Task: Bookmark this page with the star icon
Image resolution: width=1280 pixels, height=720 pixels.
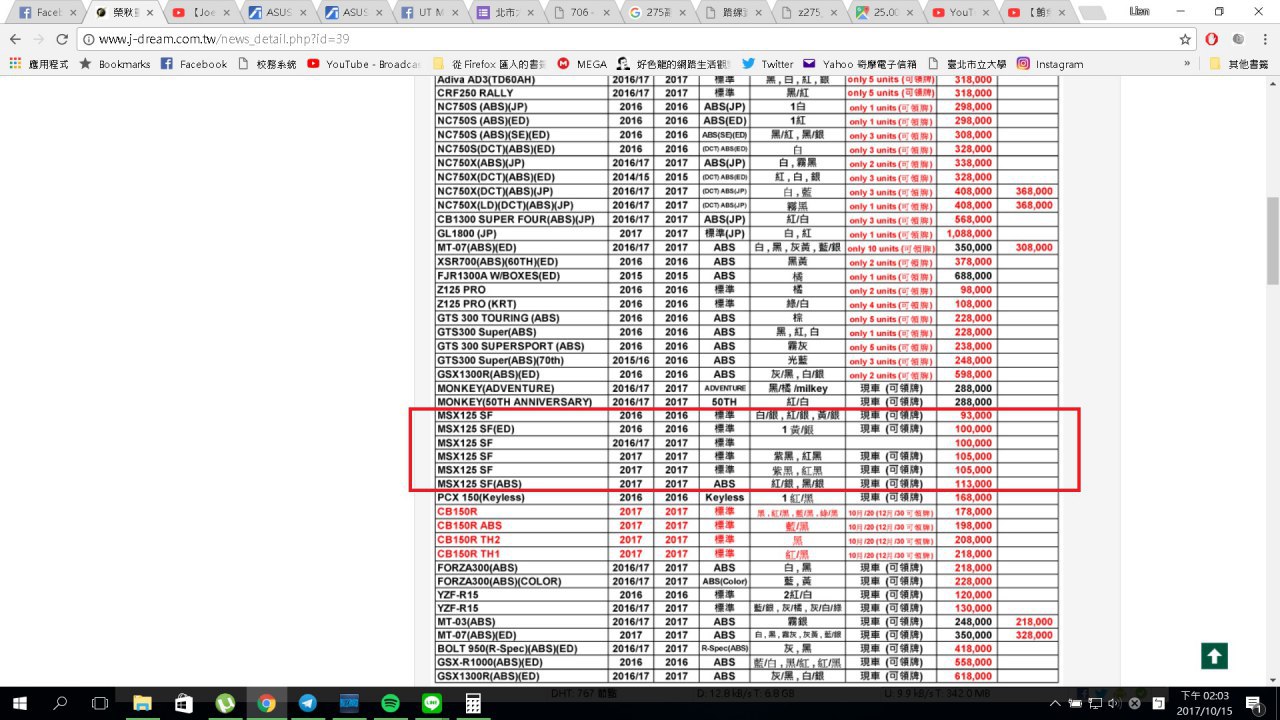Action: pyautogui.click(x=1185, y=39)
